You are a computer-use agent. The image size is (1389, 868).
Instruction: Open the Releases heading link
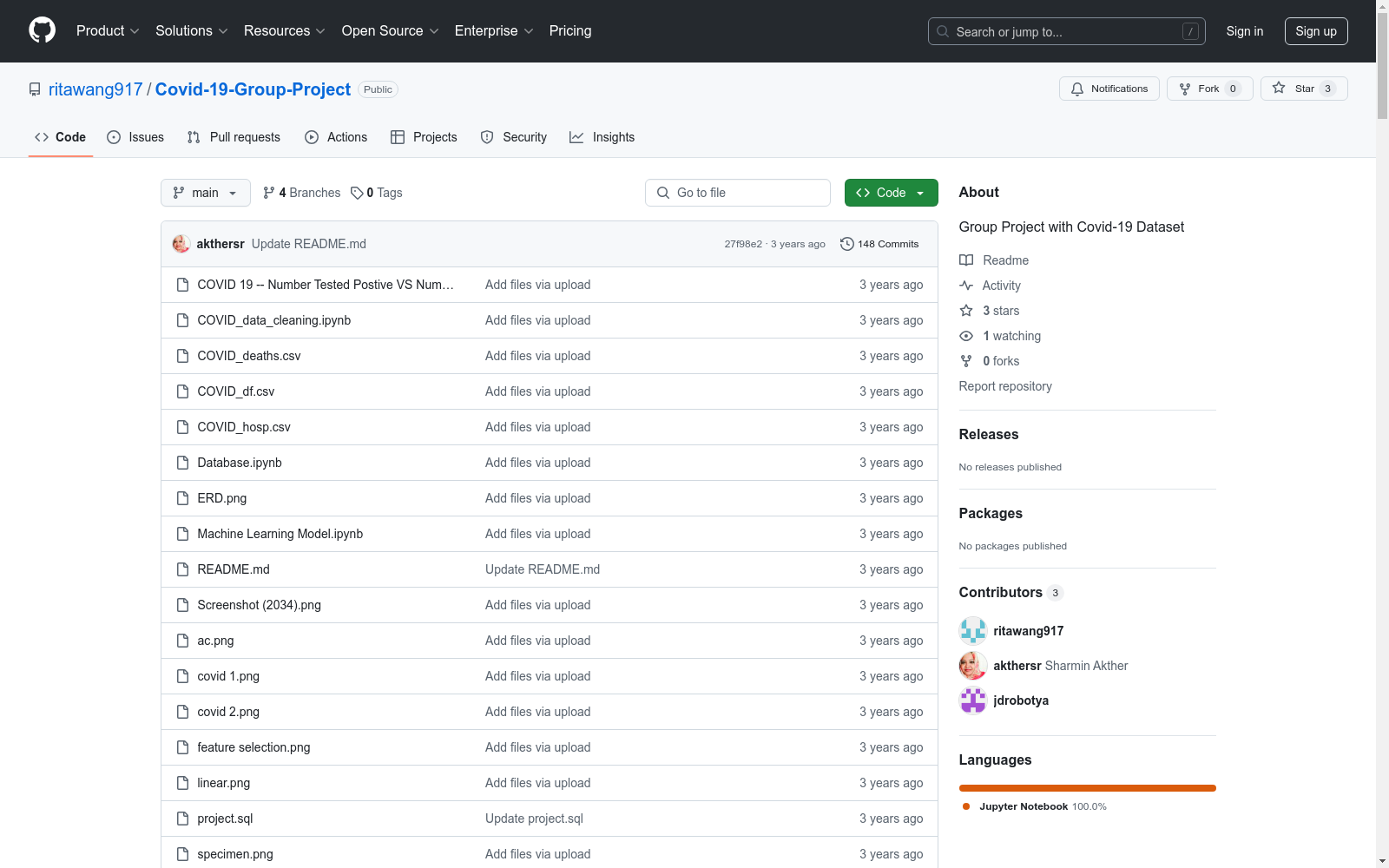pyautogui.click(x=989, y=434)
